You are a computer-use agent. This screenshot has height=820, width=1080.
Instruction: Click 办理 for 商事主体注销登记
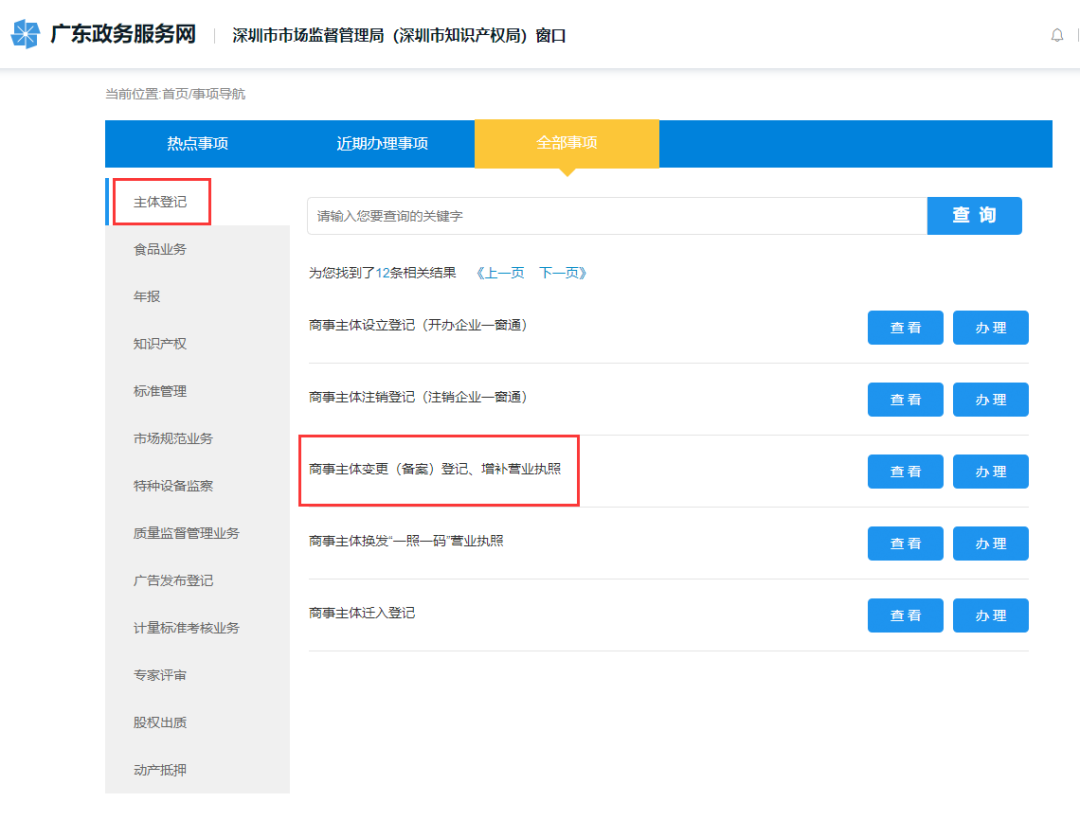pos(990,400)
